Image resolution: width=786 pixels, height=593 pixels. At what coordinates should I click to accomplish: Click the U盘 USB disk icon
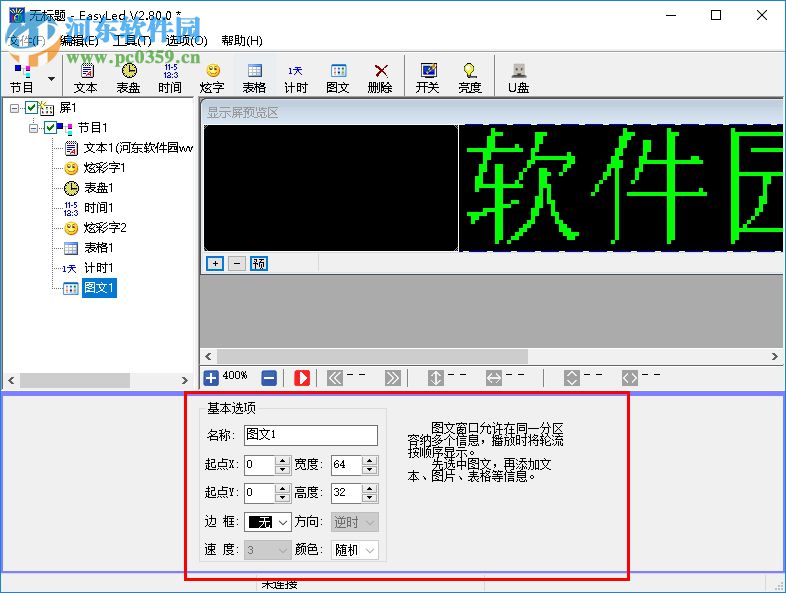tap(519, 78)
